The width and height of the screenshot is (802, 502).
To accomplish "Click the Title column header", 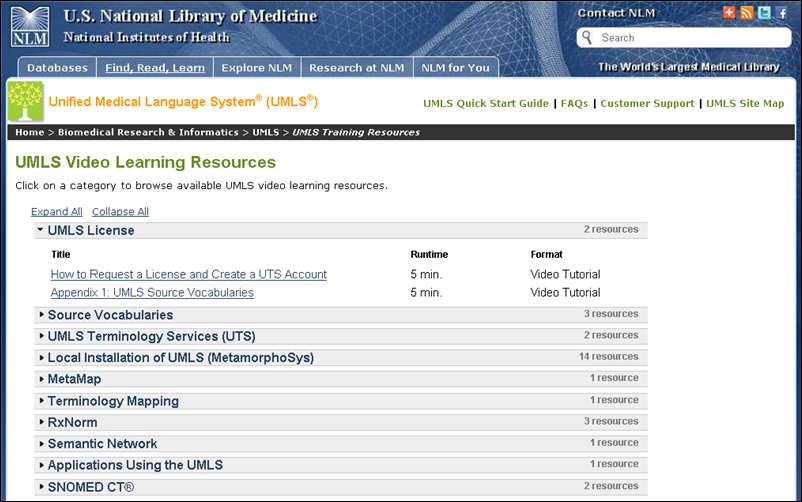I will tap(61, 254).
